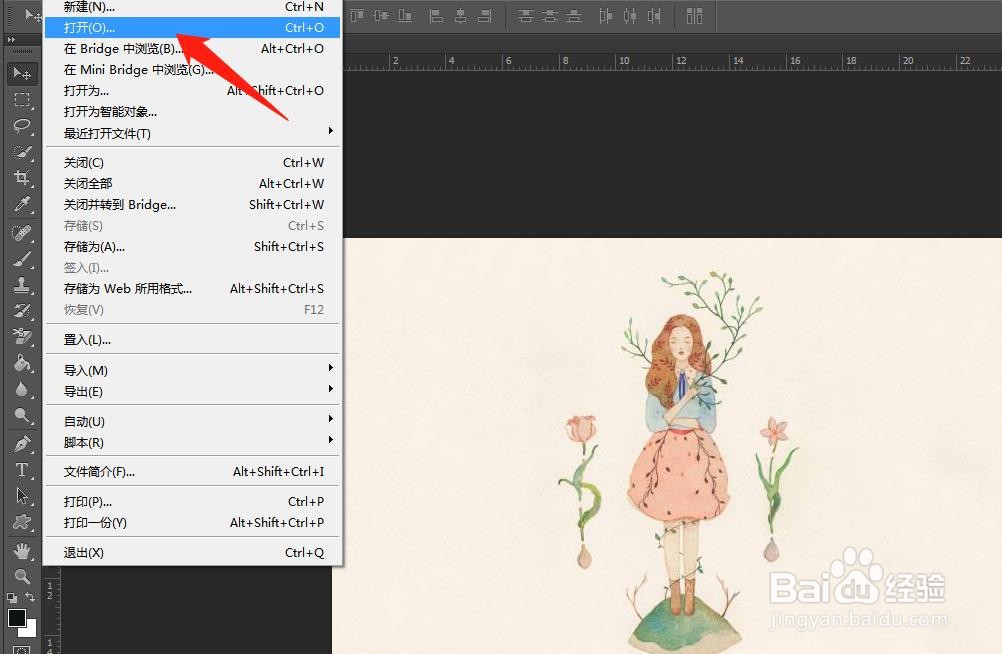Click Distribute right edges icon
The height and width of the screenshot is (654, 1002).
pos(654,15)
